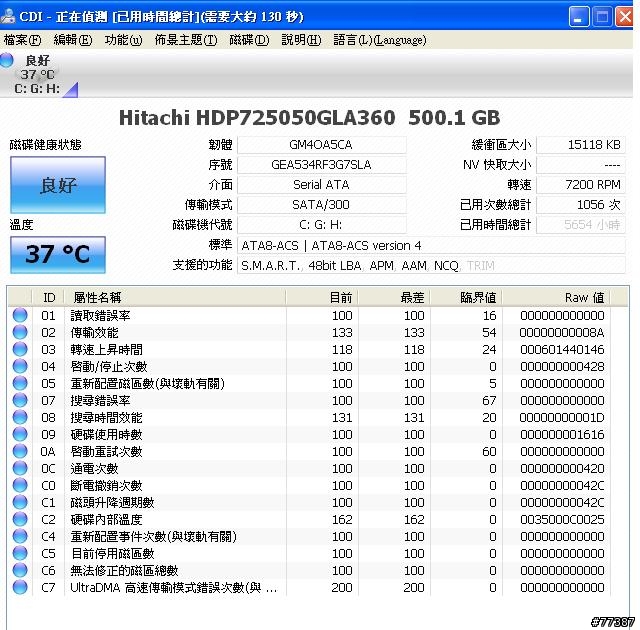The height and width of the screenshot is (630, 640).
Task: Click status icon for 04 啟動/停止次數
Action: pos(20,366)
